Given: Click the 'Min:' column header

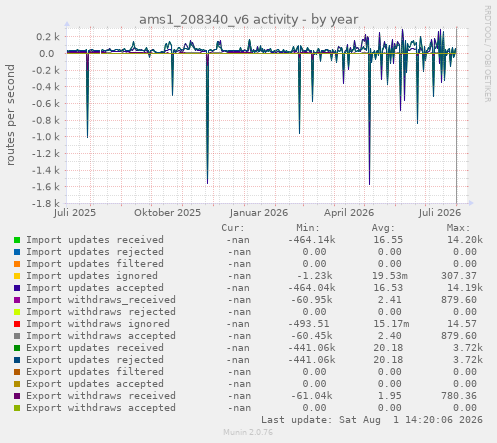Looking at the screenshot, I should tap(308, 228).
